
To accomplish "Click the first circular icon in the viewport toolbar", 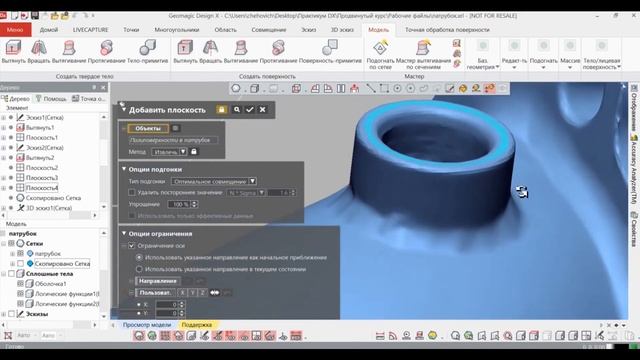I will pos(236,88).
